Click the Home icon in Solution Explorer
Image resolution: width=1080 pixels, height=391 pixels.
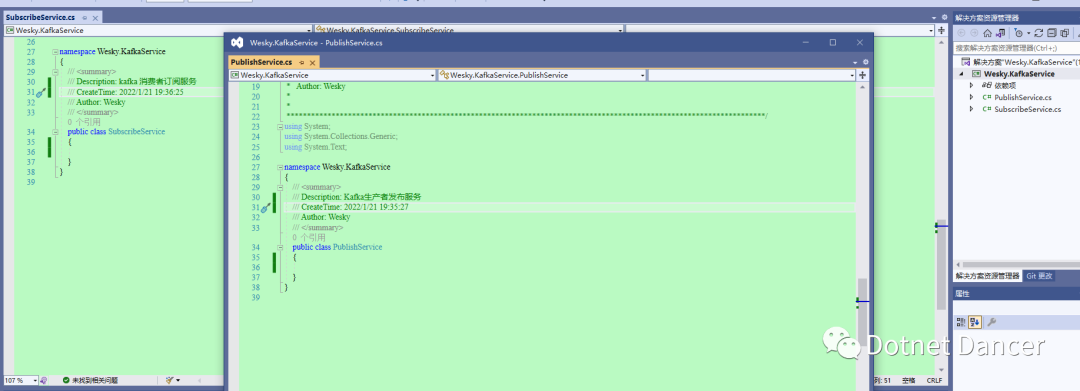(988, 33)
